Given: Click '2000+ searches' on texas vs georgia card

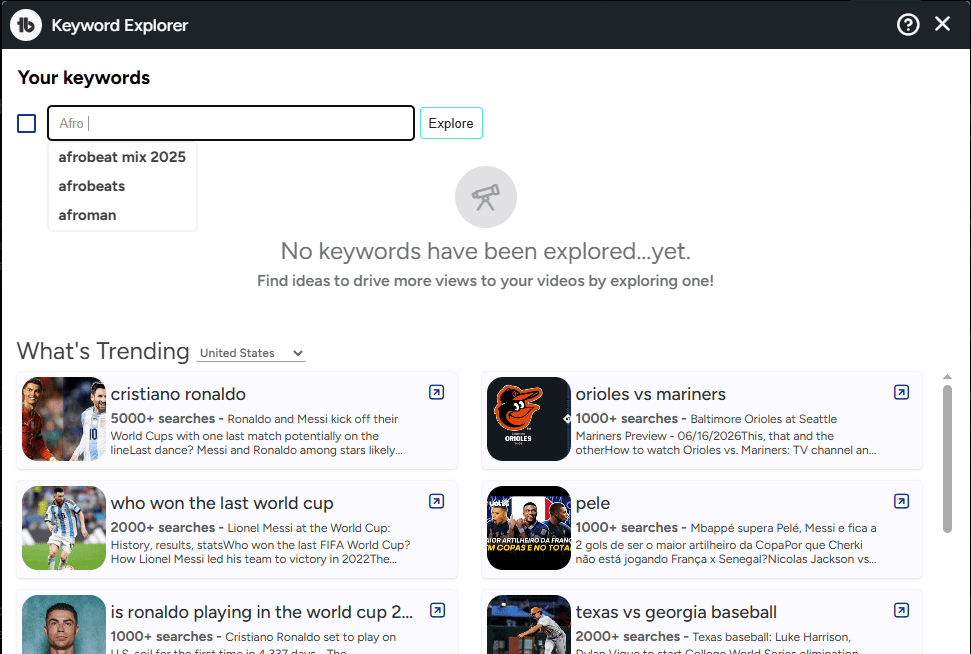Looking at the screenshot, I should (x=627, y=637).
